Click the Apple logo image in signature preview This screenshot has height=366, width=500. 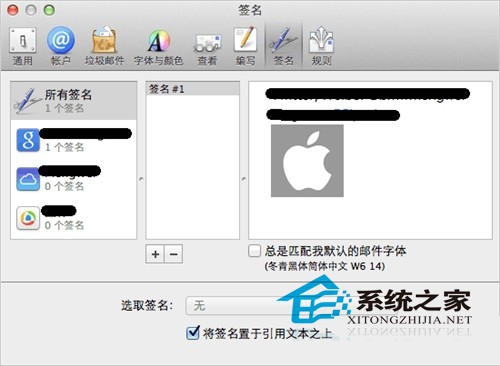click(307, 161)
